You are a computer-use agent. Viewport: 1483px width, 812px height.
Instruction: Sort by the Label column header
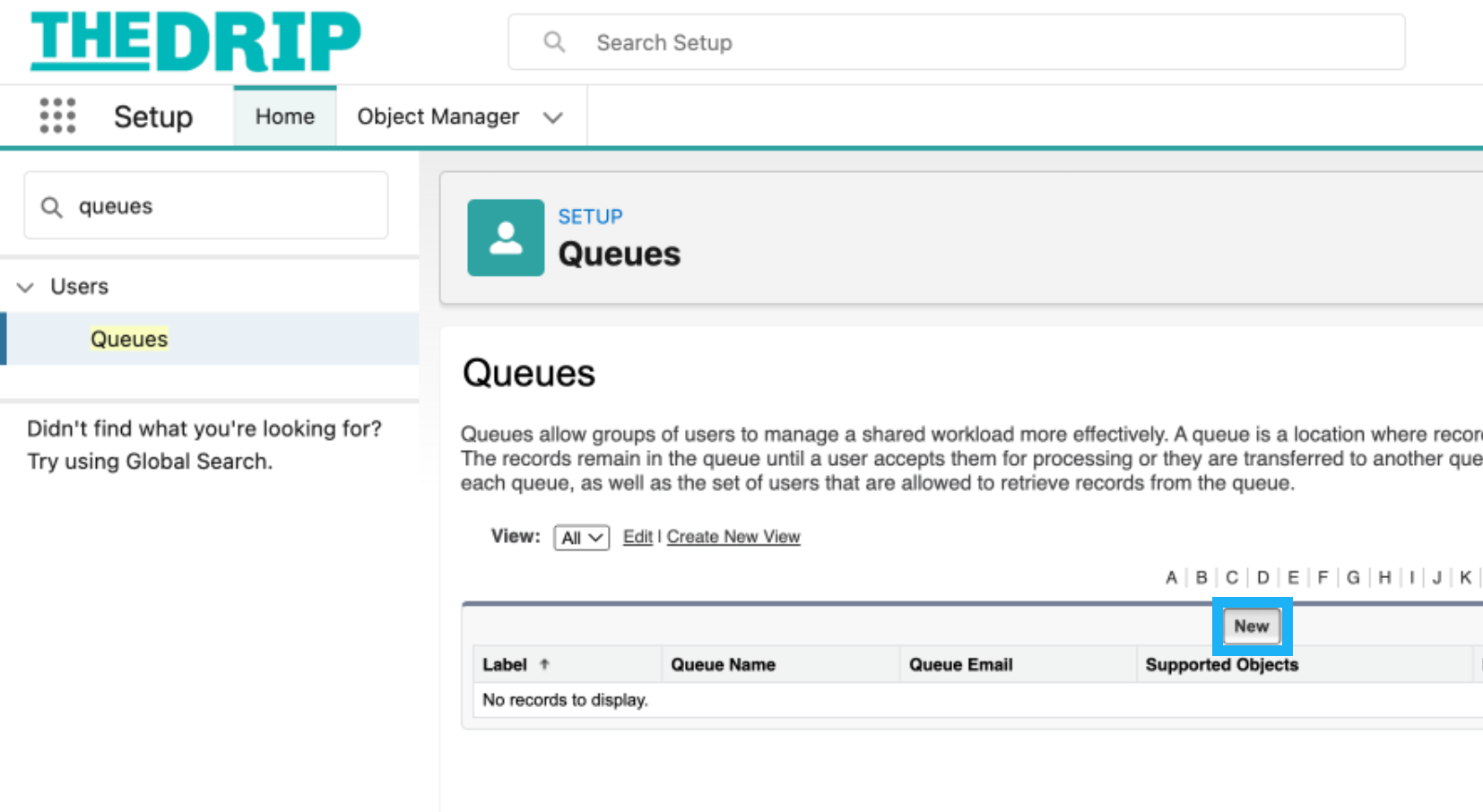[x=505, y=664]
